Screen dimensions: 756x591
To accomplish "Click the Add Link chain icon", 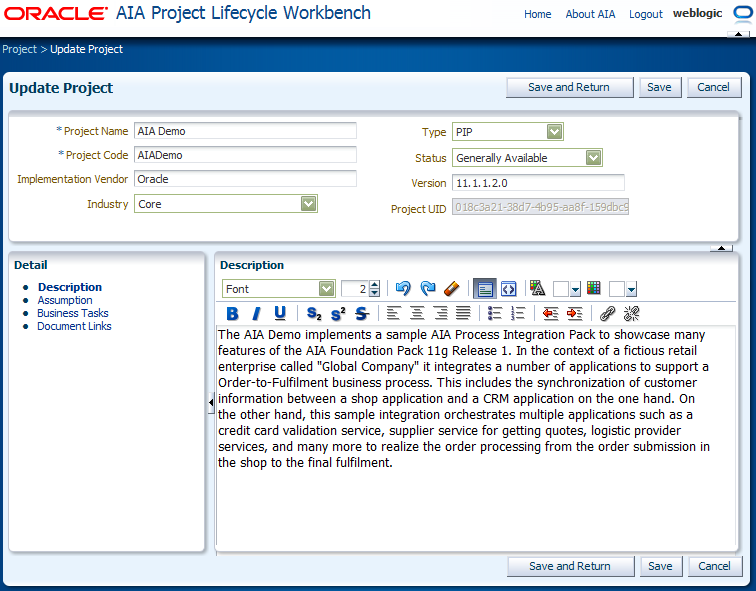I will (x=608, y=314).
